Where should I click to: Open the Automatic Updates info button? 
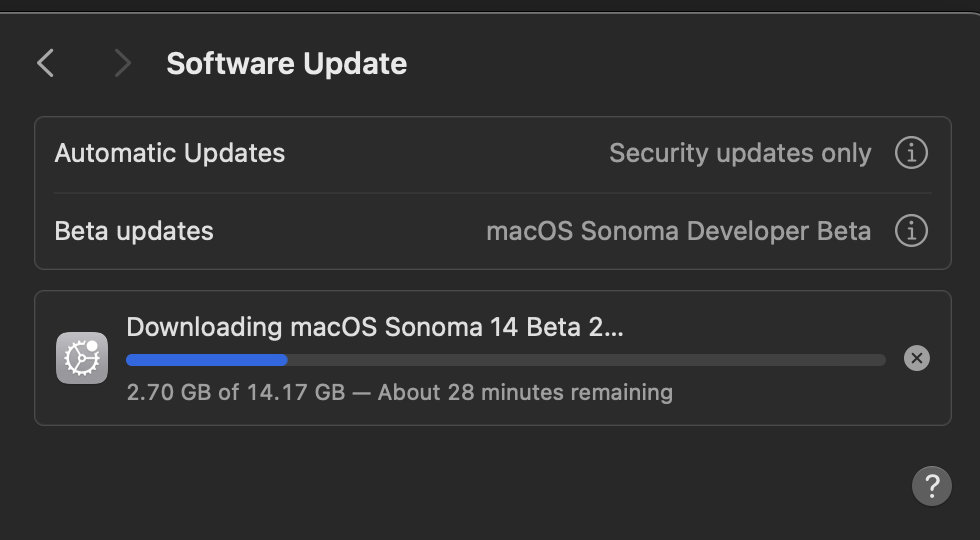(x=910, y=153)
